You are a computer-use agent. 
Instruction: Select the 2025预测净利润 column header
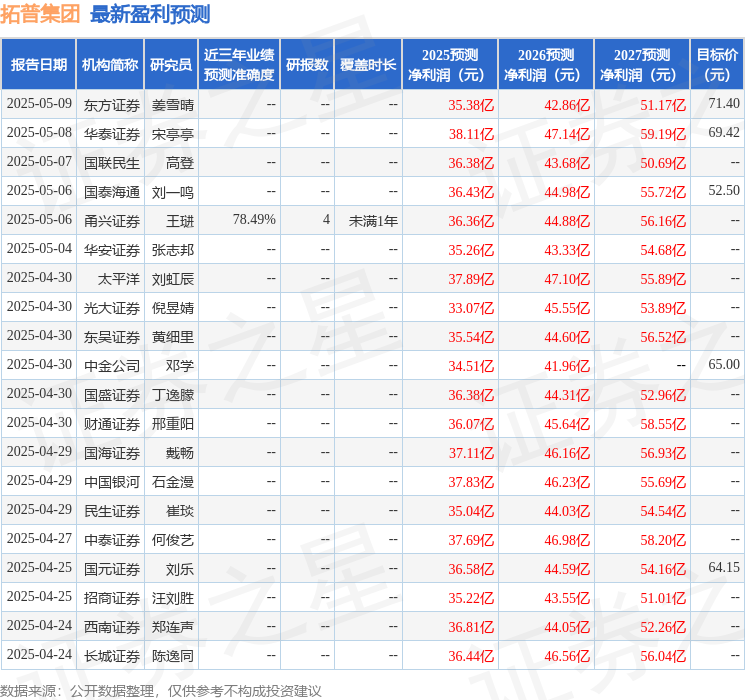click(450, 65)
